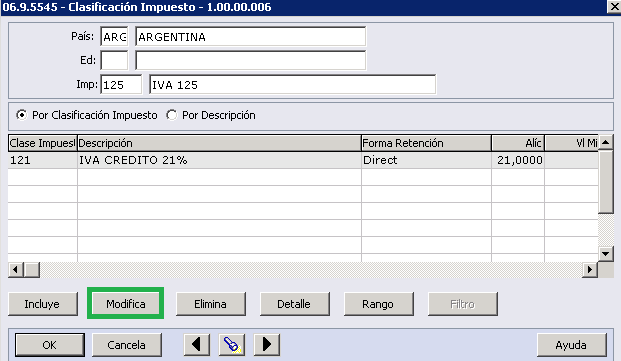Image resolution: width=621 pixels, height=361 pixels.
Task: Click the 21,0000 aliquot cell
Action: 518,160
